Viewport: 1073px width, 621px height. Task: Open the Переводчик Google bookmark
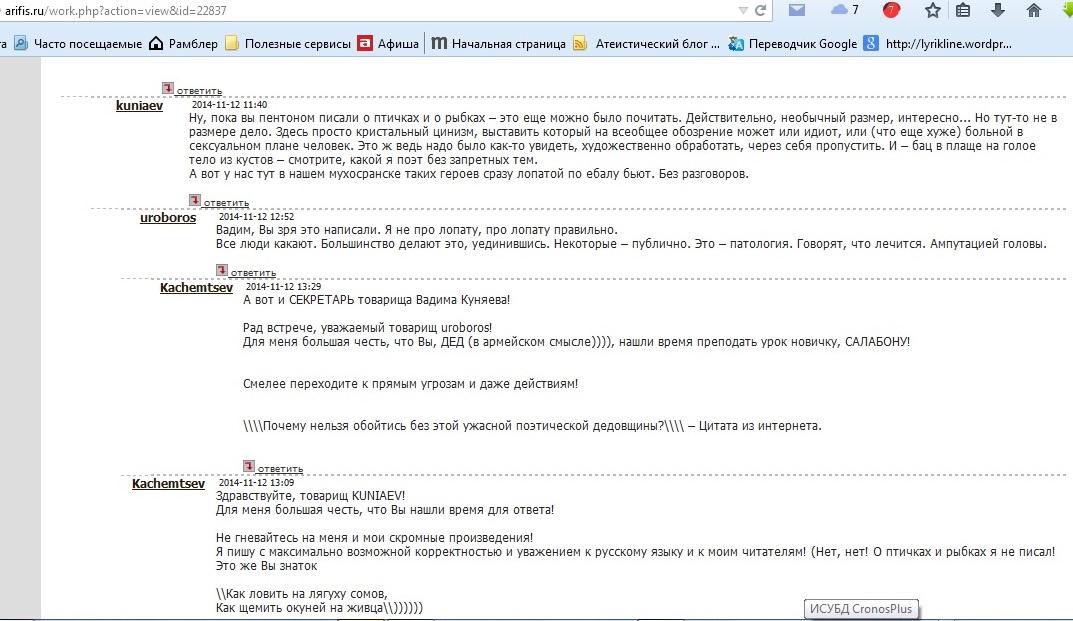(x=802, y=44)
